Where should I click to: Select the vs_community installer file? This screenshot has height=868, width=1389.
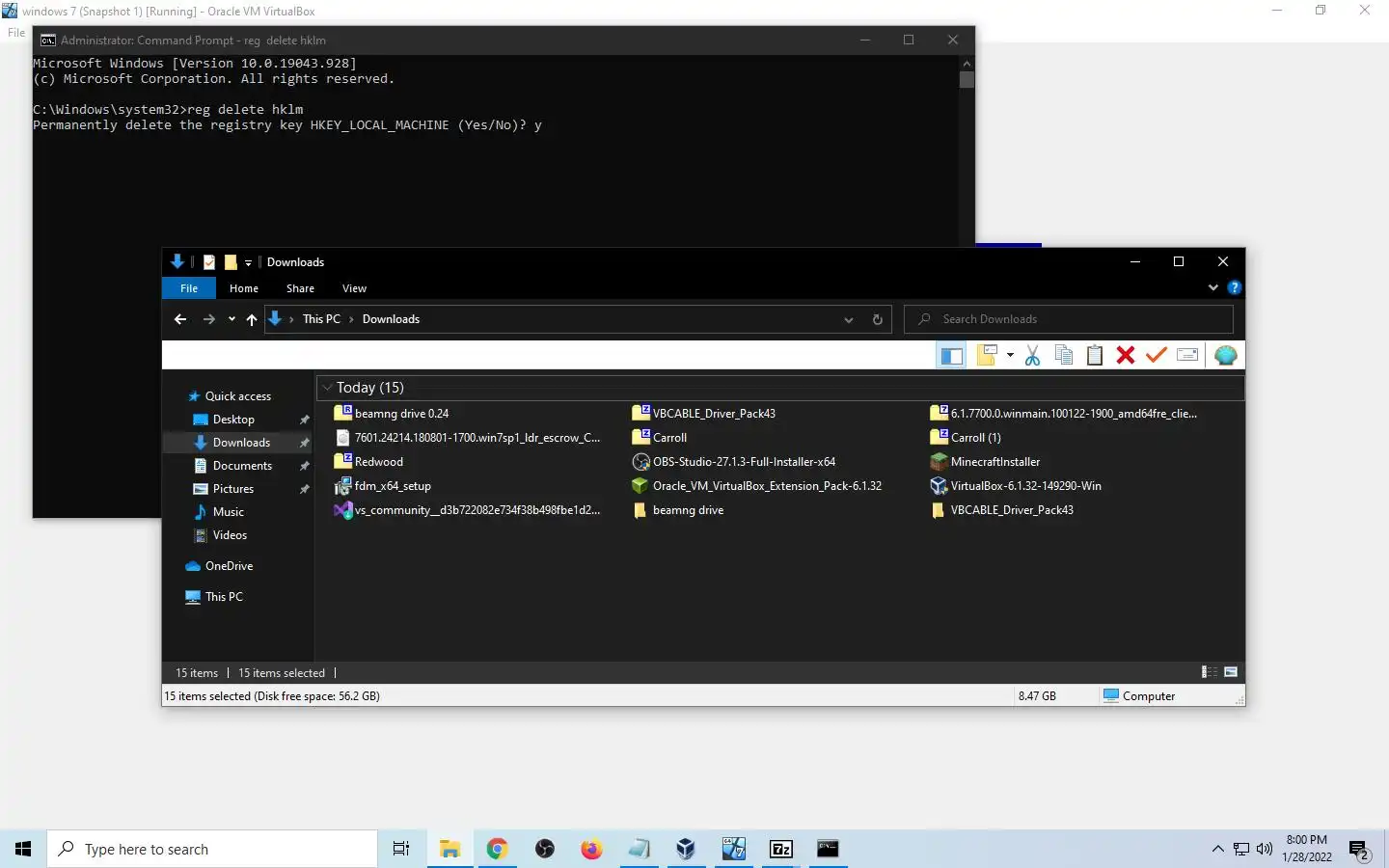[467, 510]
